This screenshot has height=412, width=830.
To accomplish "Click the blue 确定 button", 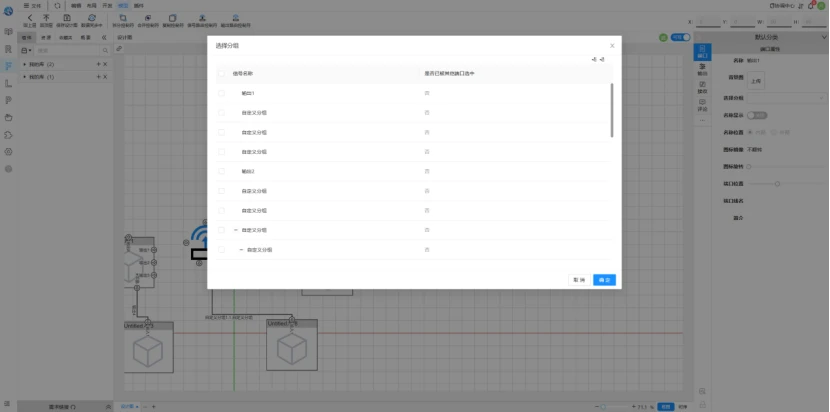I will 605,280.
